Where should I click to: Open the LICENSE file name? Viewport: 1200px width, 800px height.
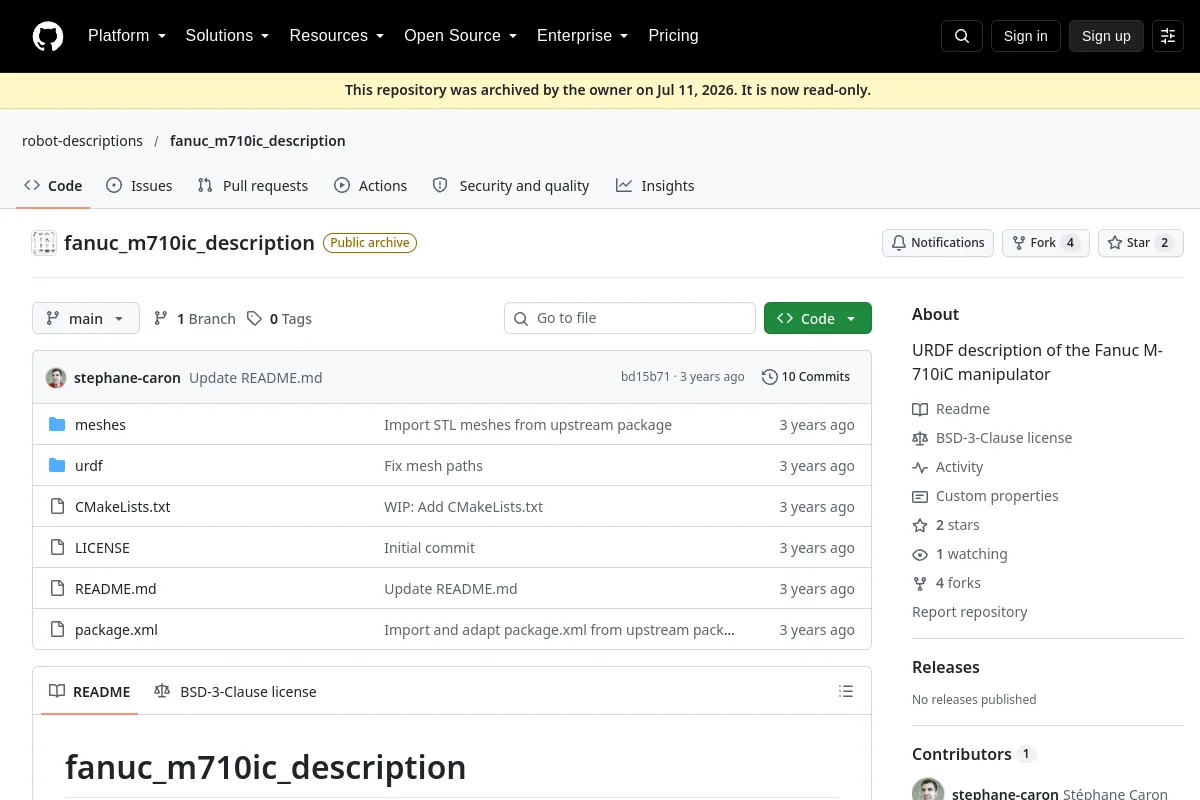point(102,548)
